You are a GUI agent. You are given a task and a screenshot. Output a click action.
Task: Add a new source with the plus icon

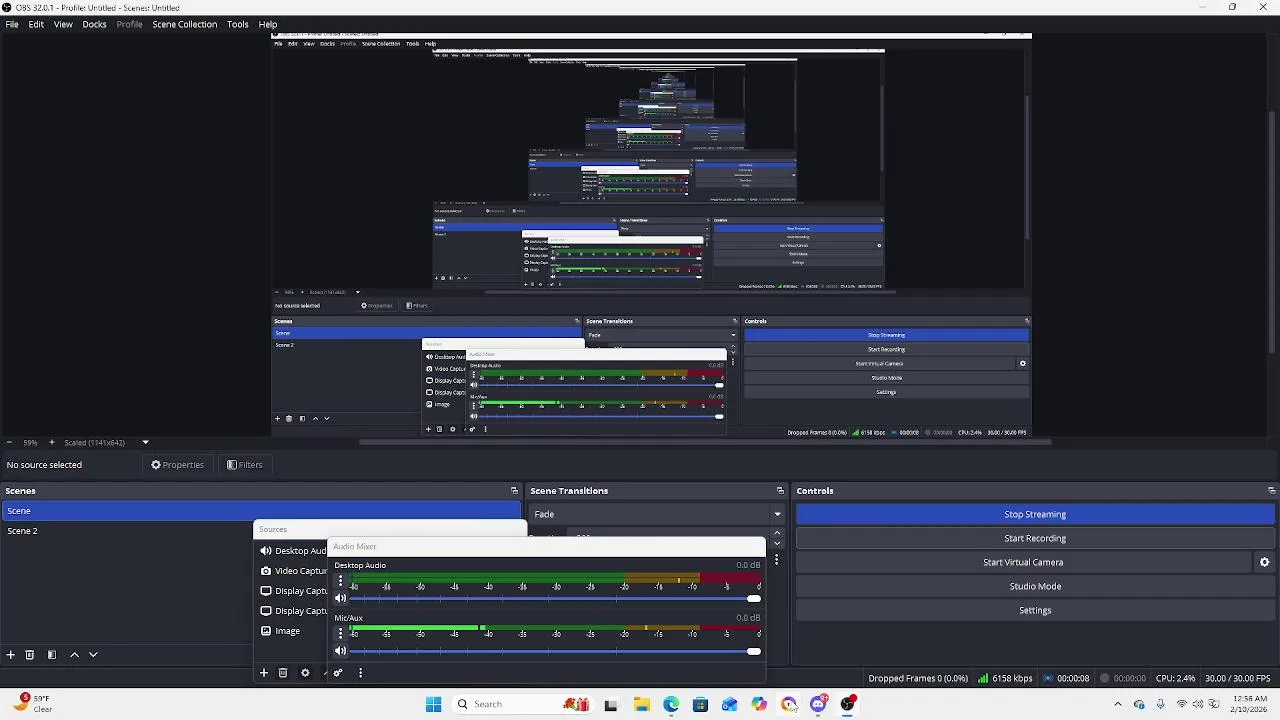[264, 673]
